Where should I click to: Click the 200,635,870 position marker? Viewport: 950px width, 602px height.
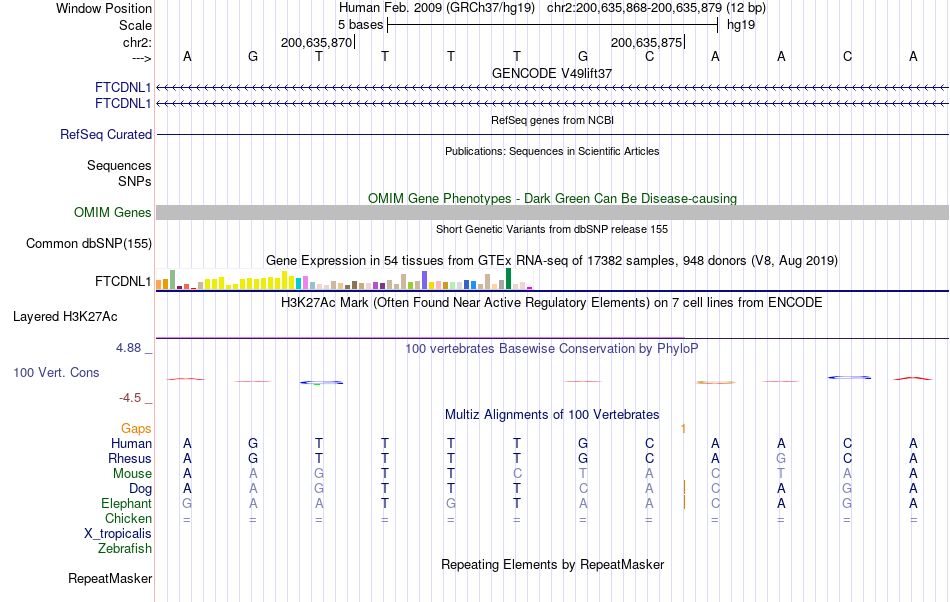click(316, 42)
